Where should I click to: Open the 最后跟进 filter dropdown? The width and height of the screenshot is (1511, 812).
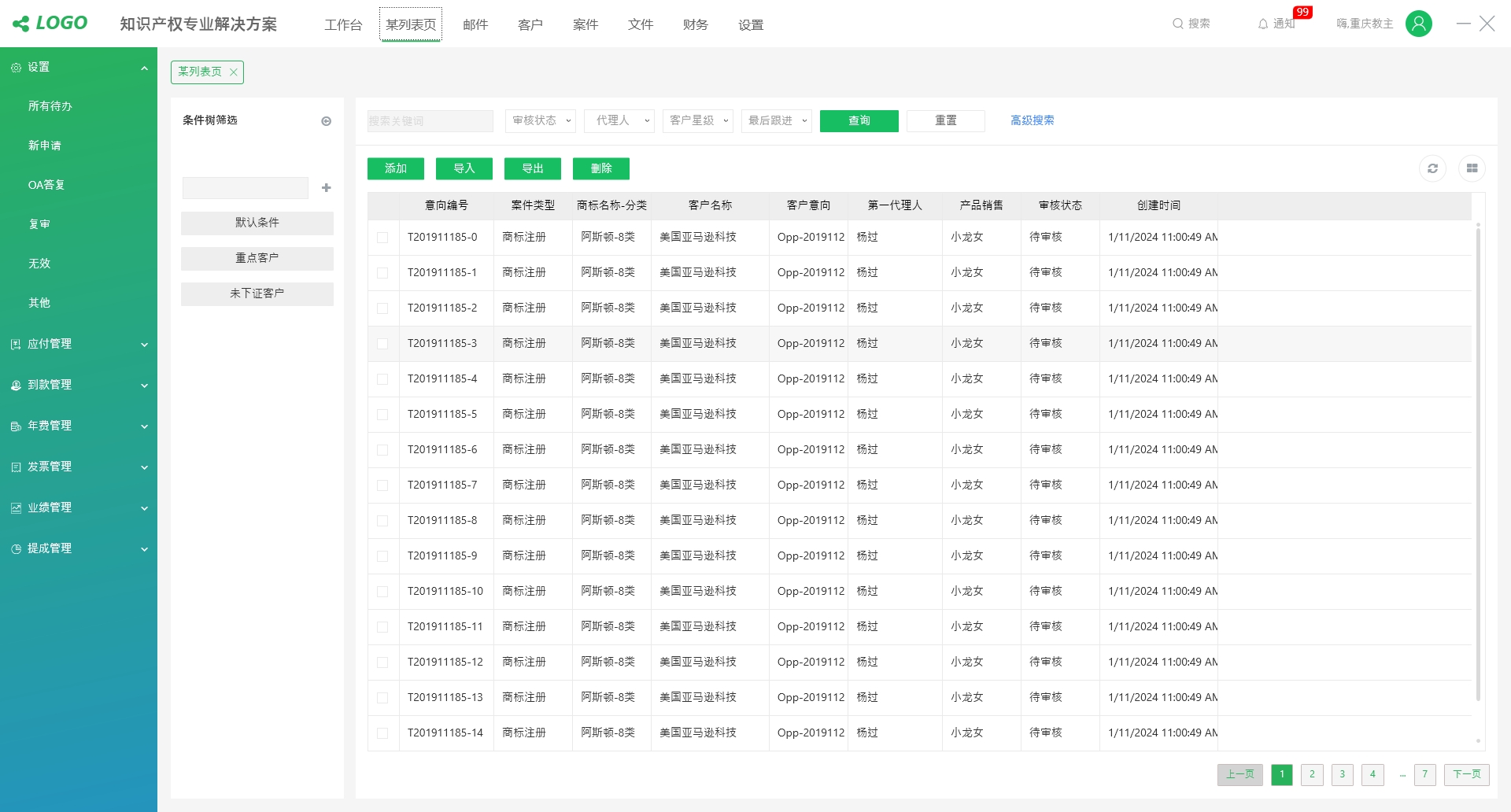pos(777,120)
